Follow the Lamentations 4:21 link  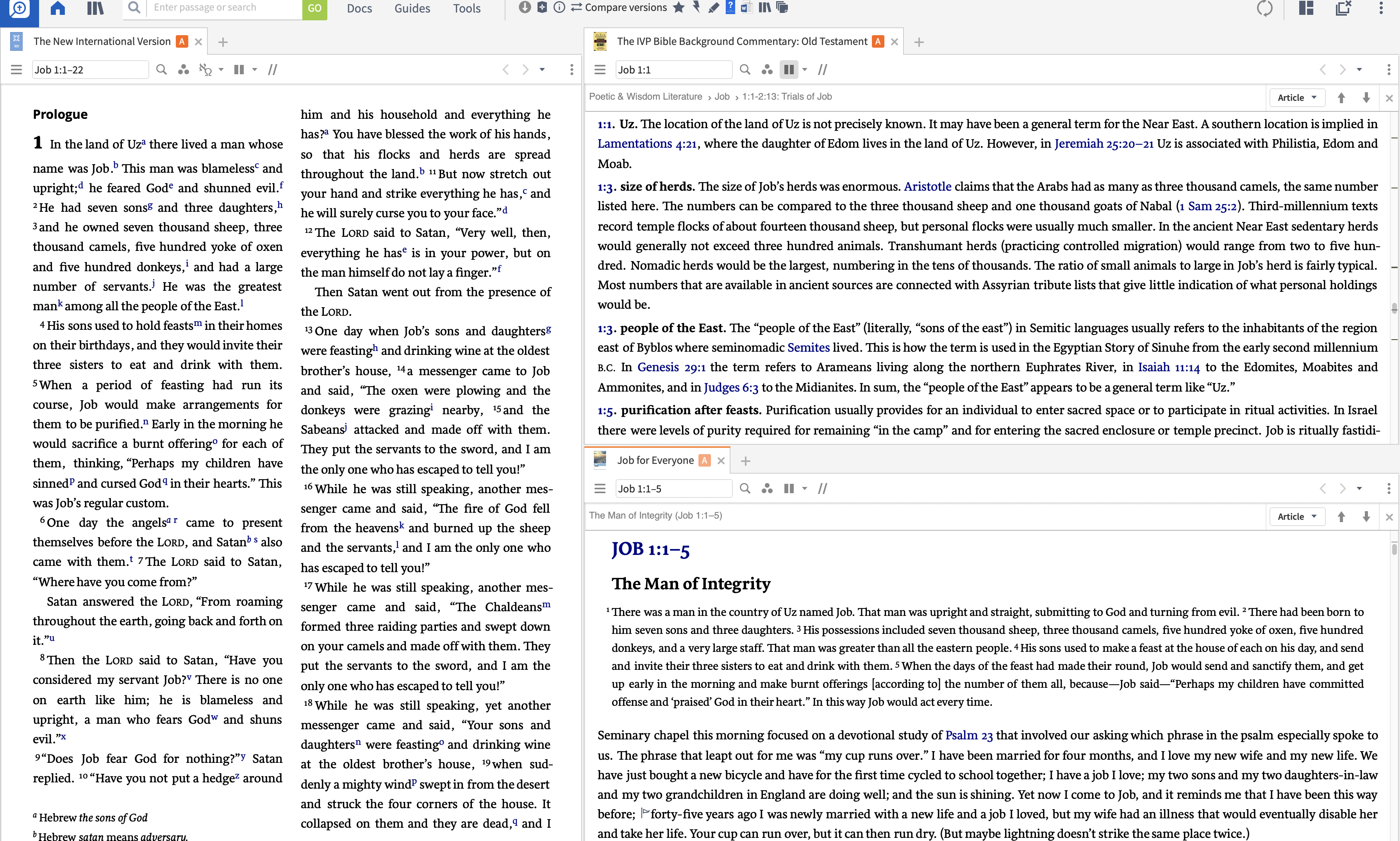tap(647, 144)
